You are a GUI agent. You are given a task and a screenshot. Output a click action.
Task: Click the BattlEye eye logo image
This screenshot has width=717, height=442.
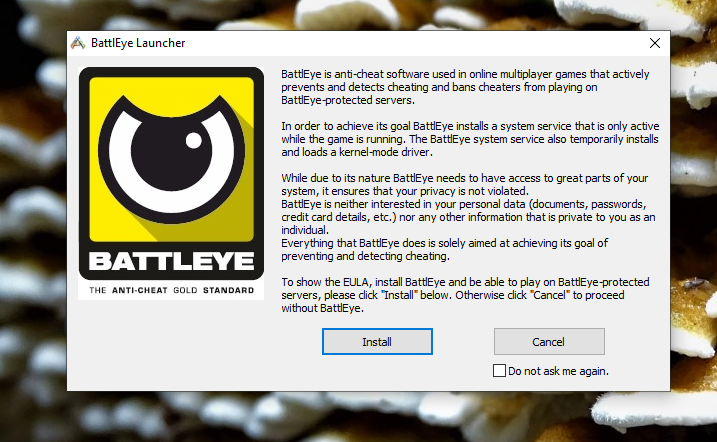click(x=171, y=183)
